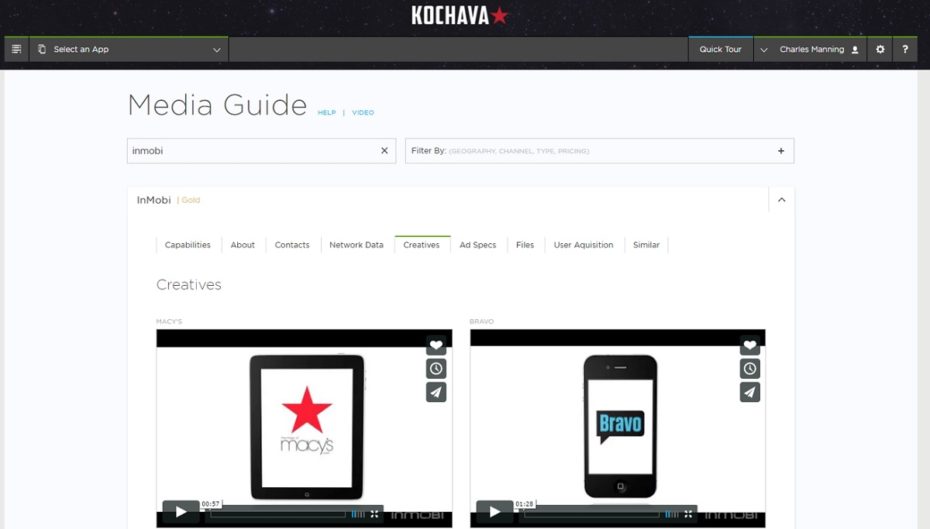Clear the inmobi search text

[x=384, y=151]
